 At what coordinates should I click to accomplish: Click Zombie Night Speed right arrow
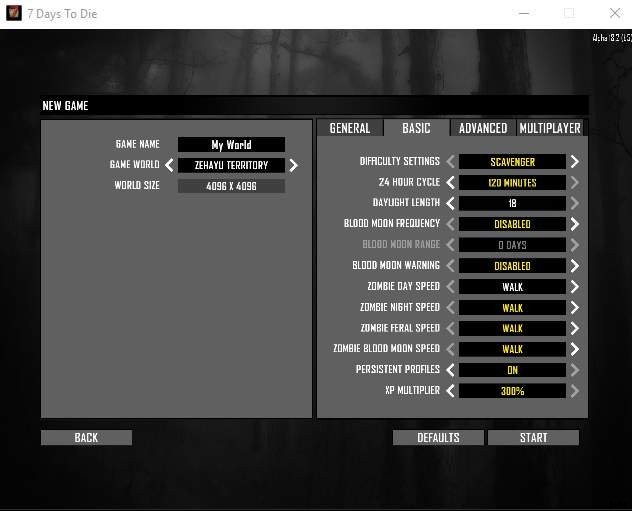tap(575, 307)
